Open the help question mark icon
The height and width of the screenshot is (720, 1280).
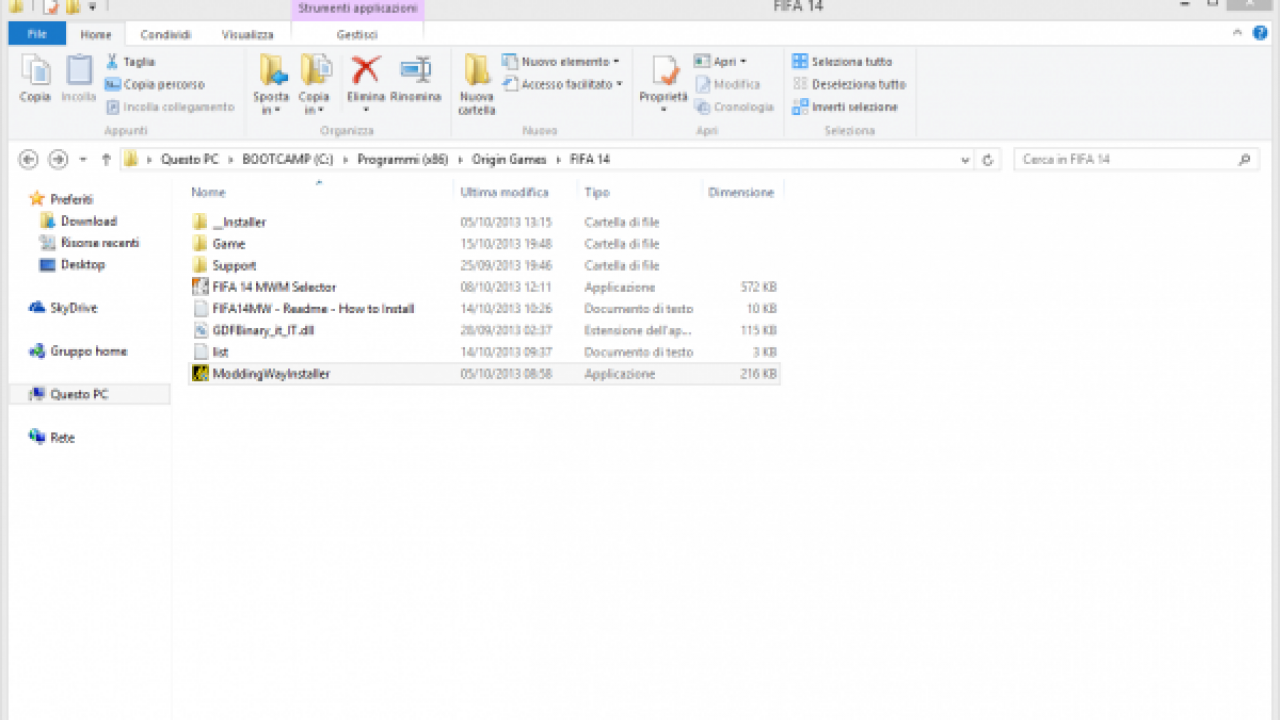[x=1260, y=33]
